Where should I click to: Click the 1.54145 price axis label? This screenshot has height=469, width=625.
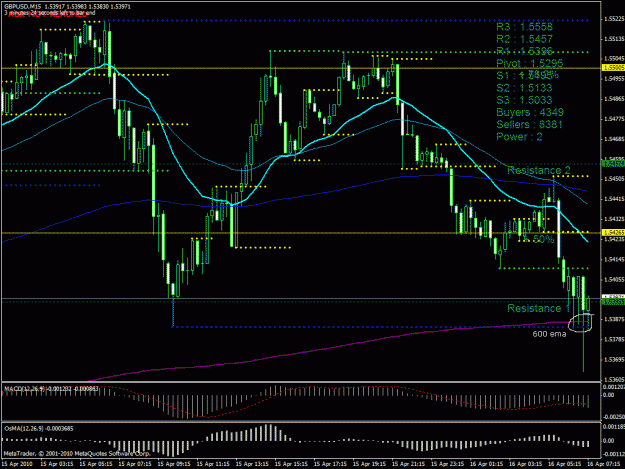(614, 259)
